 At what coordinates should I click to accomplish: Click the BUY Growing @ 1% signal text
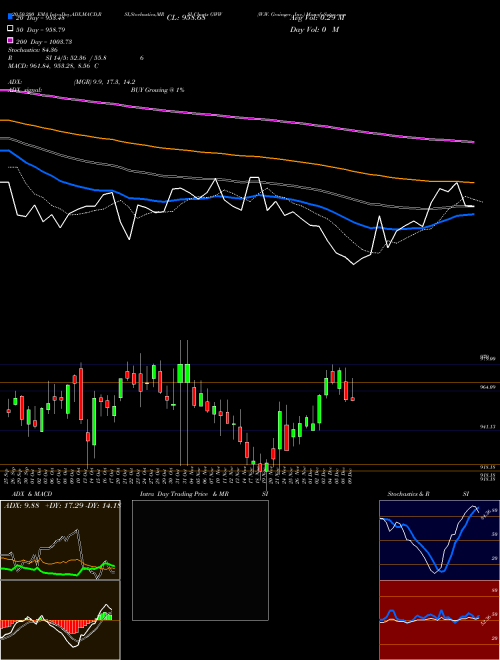[157, 90]
